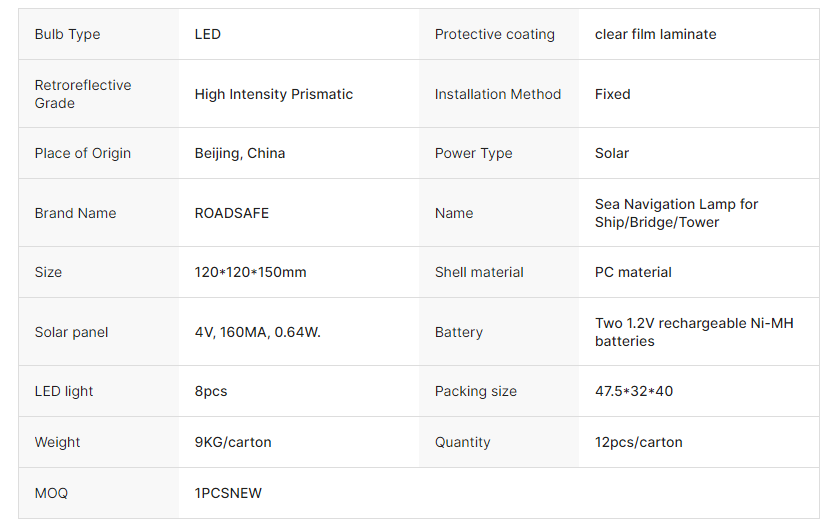
Task: Click the 1PCSNEW MOQ value
Action: coord(228,493)
